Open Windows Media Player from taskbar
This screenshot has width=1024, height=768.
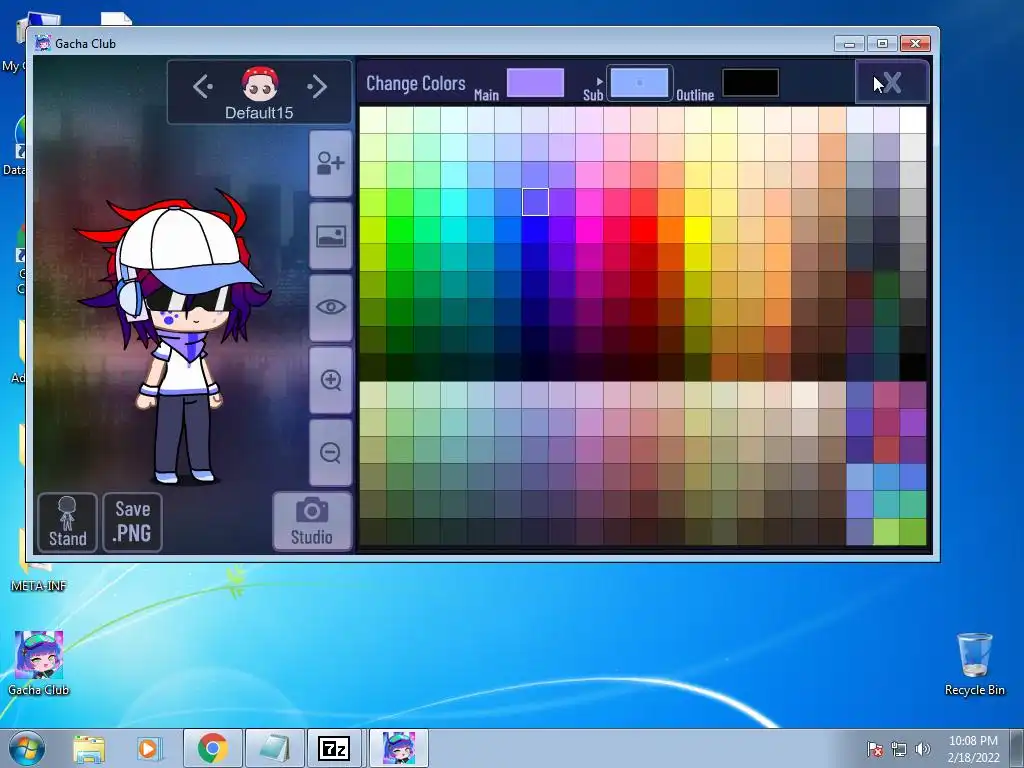(149, 749)
